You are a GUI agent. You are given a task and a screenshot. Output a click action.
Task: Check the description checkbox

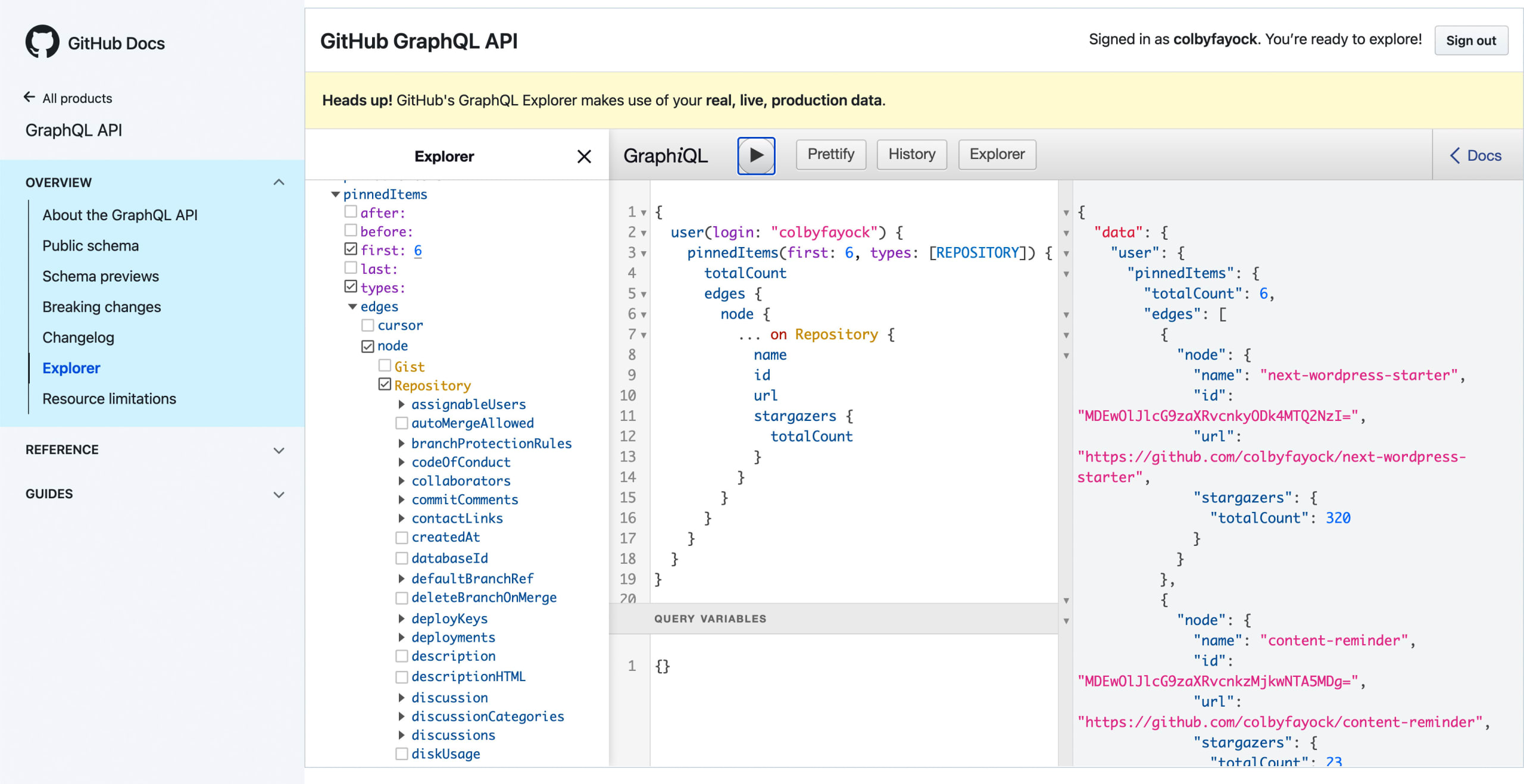[402, 656]
